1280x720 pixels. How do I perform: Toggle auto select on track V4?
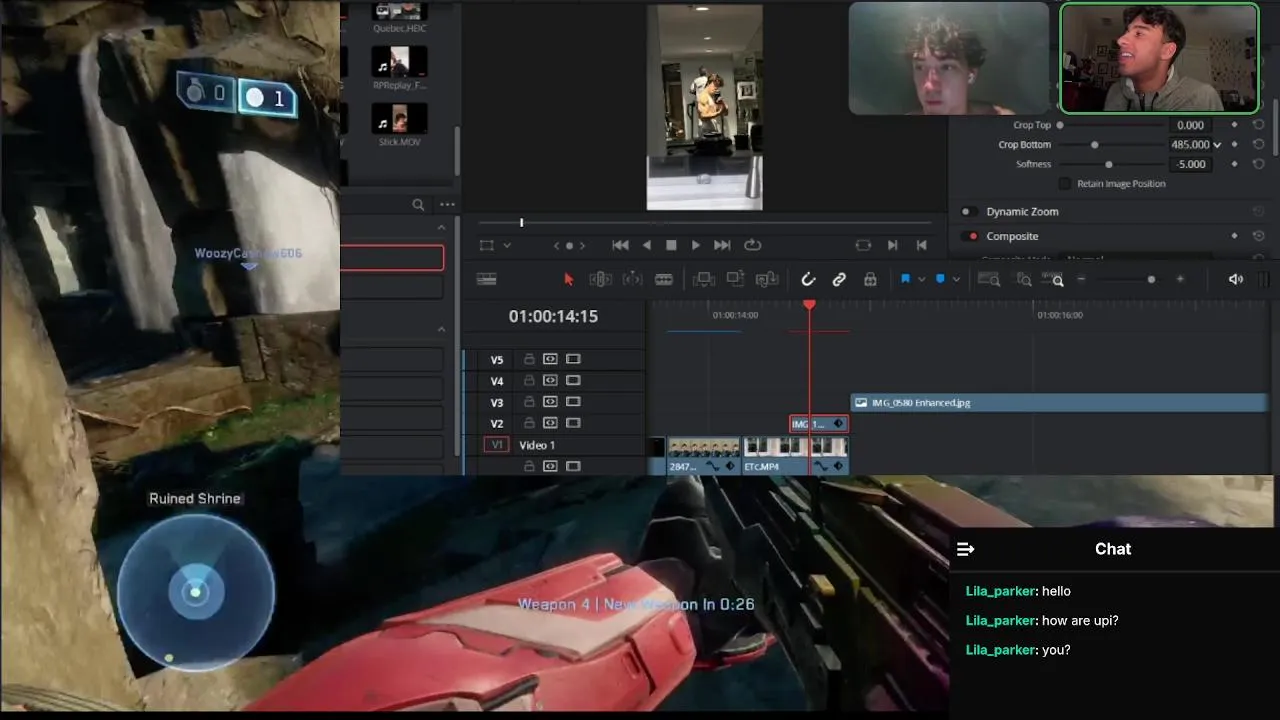[550, 381]
